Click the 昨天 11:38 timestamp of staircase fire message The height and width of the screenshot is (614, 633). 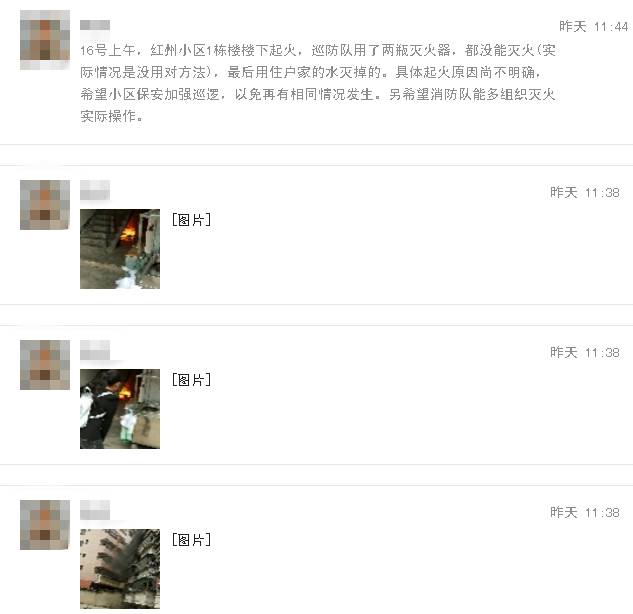coord(585,193)
